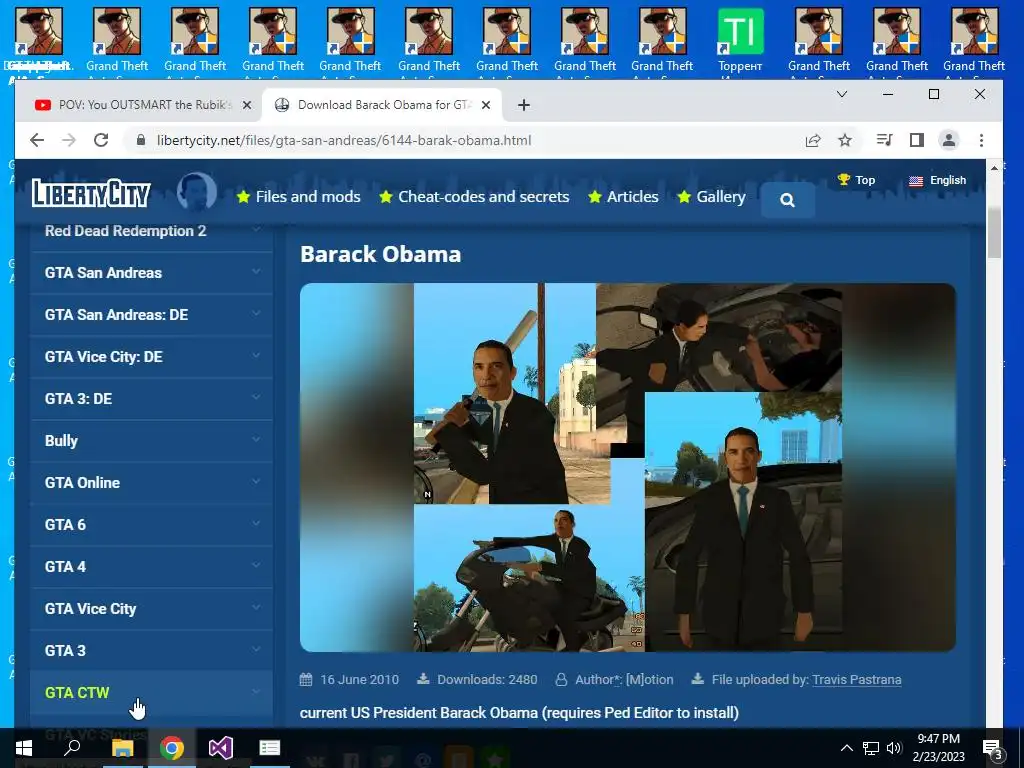Open the Chrome side panel
This screenshot has width=1024, height=768.
coord(917,140)
